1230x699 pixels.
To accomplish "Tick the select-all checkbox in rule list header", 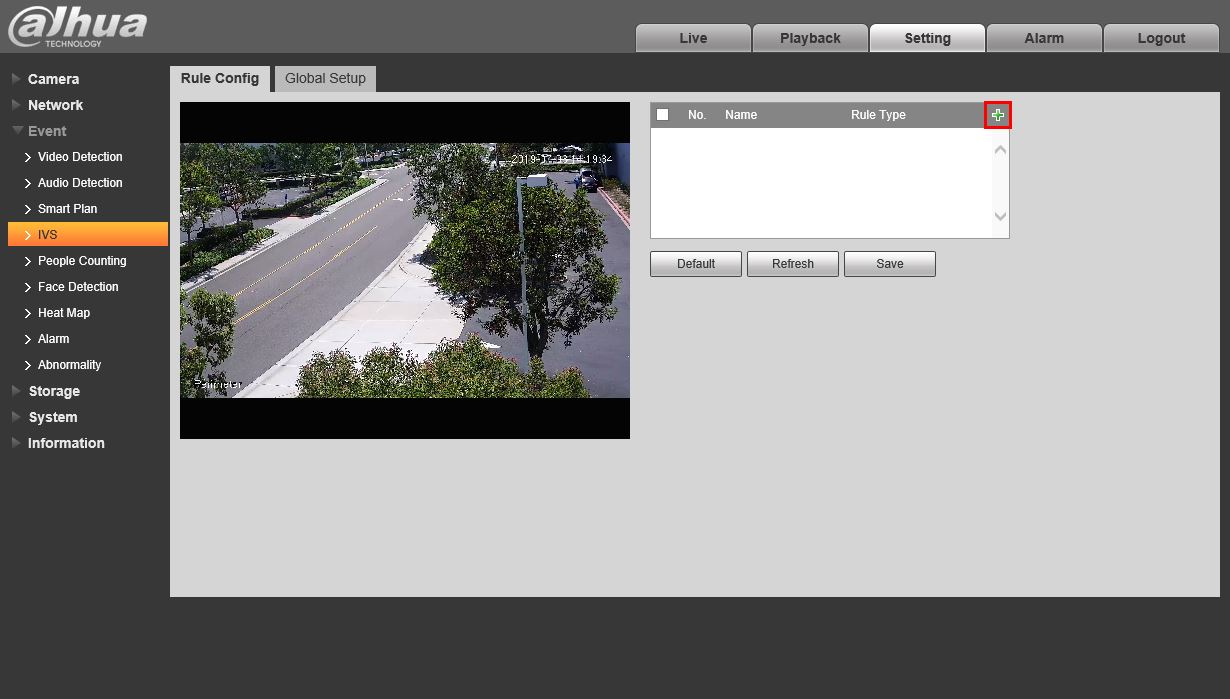I will (x=662, y=115).
